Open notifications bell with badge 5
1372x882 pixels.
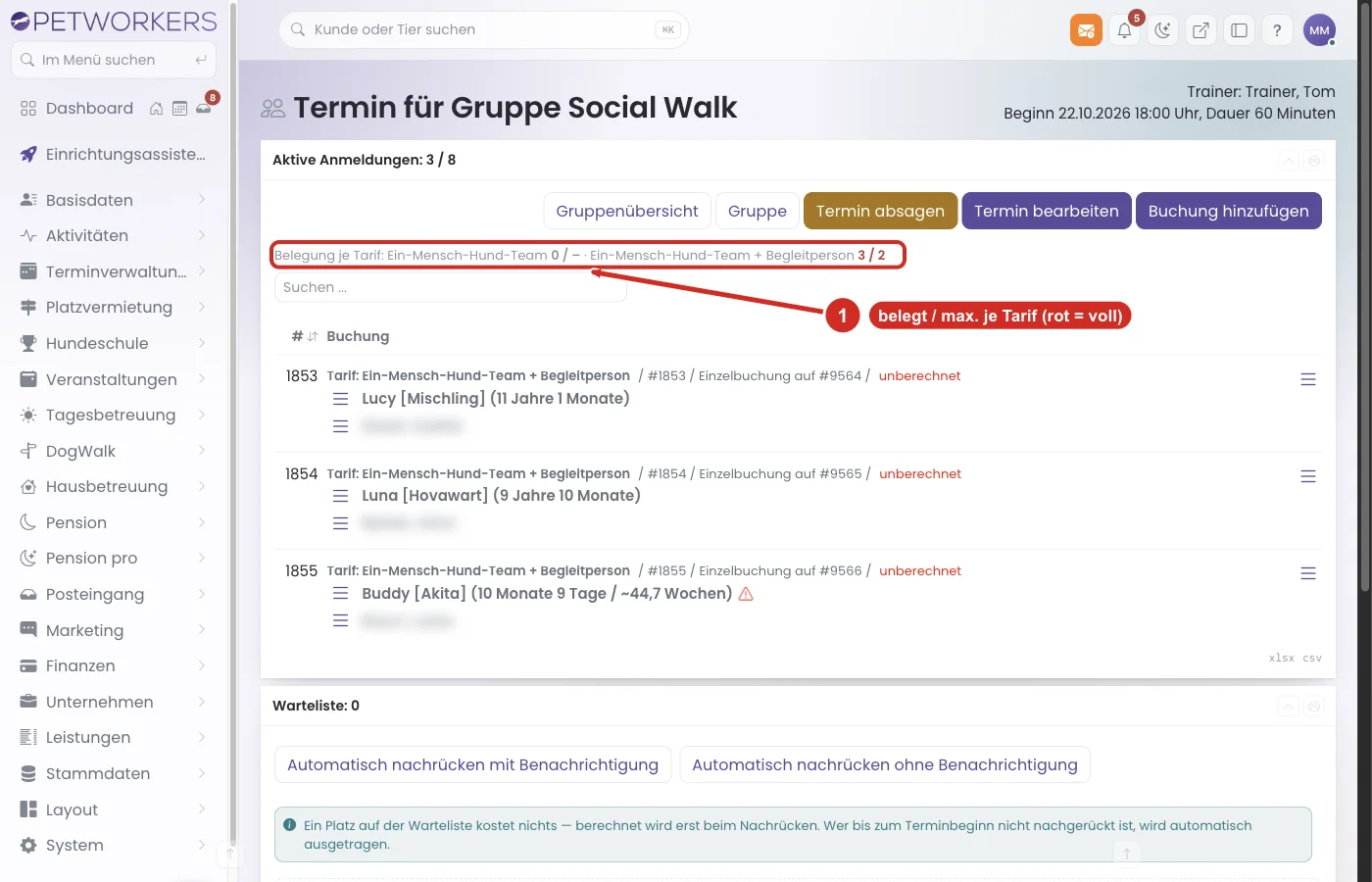tap(1124, 30)
